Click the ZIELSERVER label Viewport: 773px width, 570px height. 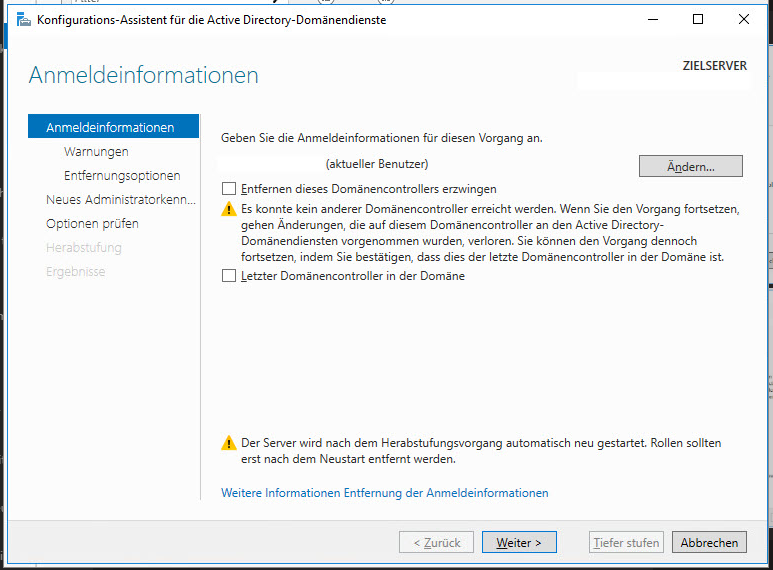pos(715,66)
